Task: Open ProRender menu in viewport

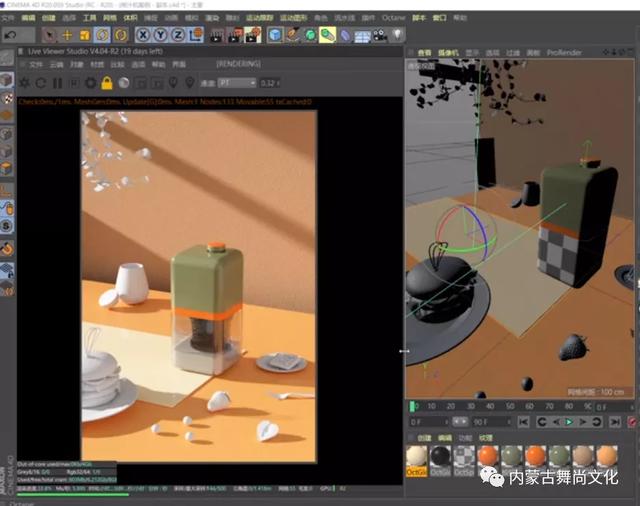Action: (x=564, y=53)
